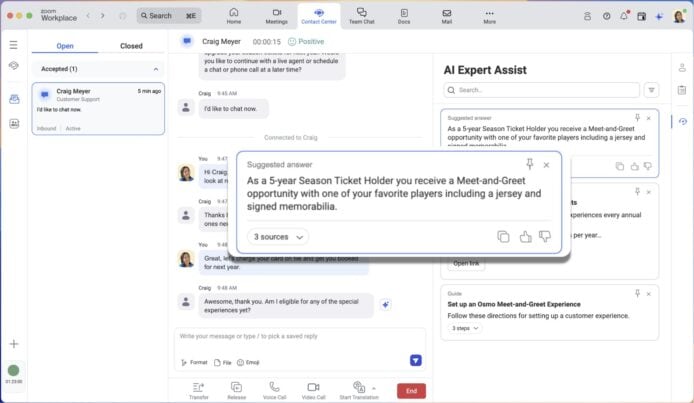Start a Voice Call with the customer
Screen dimensions: 694x403
[273, 390]
